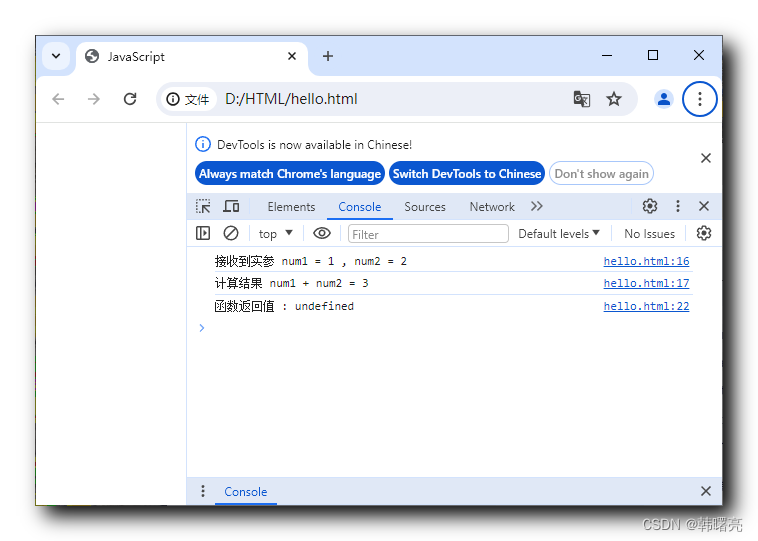Minimize the Chrome window
Screen dimensions: 758x541
click(x=607, y=56)
